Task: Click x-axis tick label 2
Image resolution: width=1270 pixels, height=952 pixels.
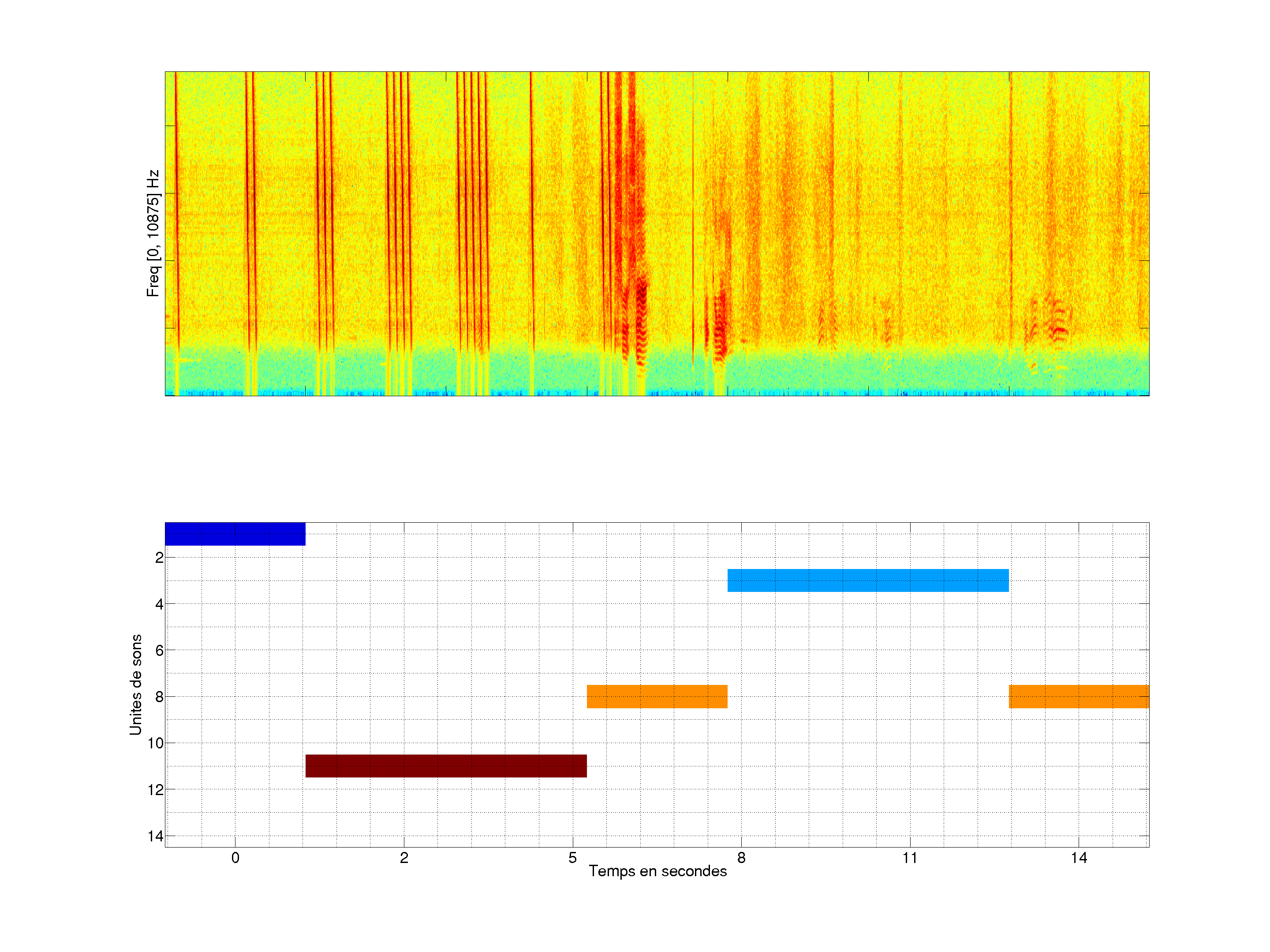Action: click(x=404, y=858)
